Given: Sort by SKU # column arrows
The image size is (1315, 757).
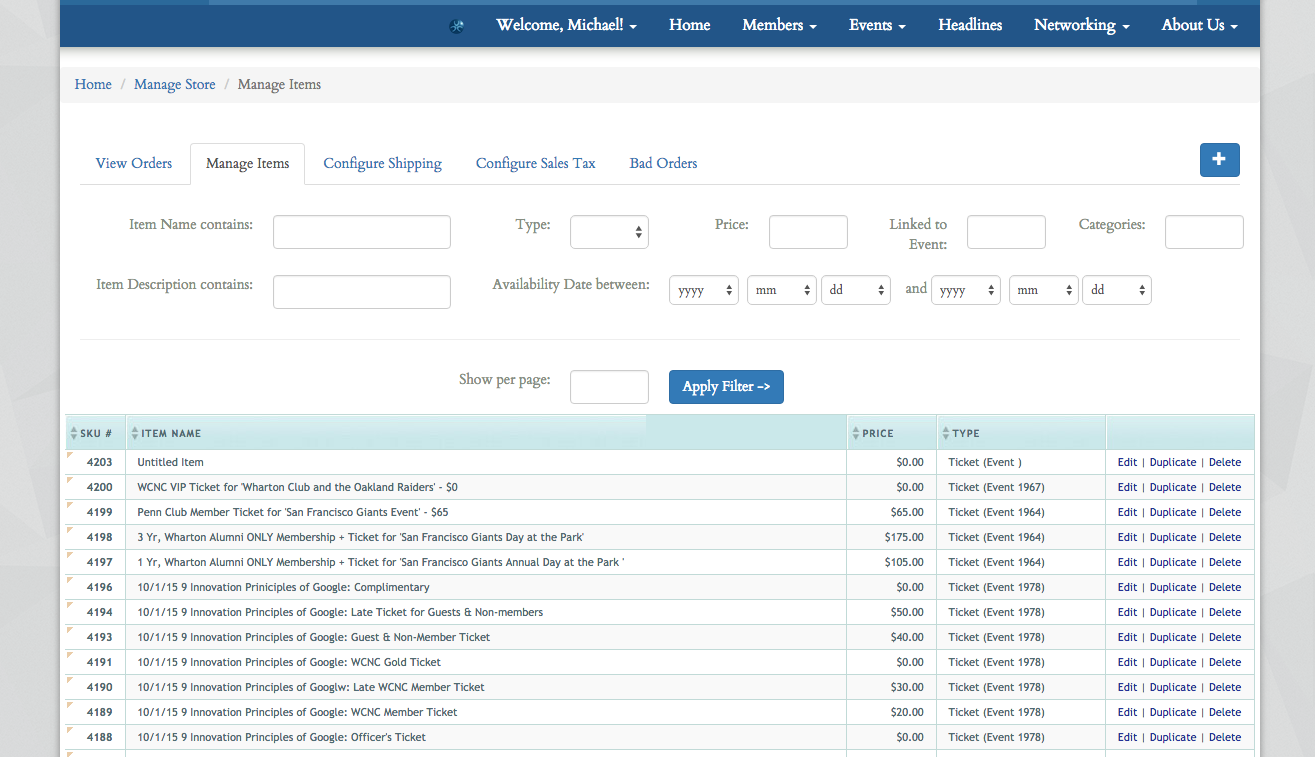Looking at the screenshot, I should [x=73, y=433].
